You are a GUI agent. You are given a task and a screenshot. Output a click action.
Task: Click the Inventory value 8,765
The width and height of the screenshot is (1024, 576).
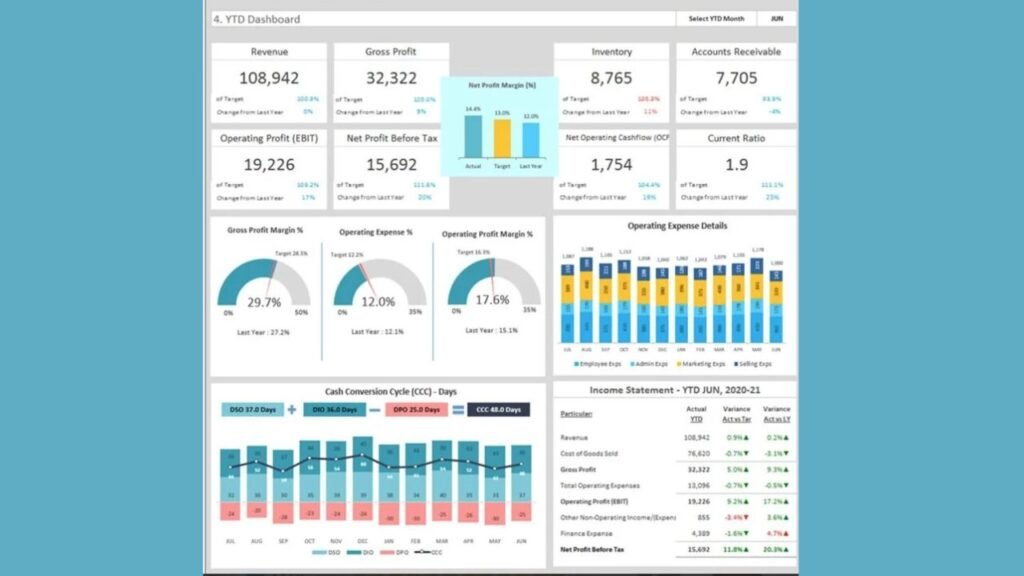click(x=611, y=78)
